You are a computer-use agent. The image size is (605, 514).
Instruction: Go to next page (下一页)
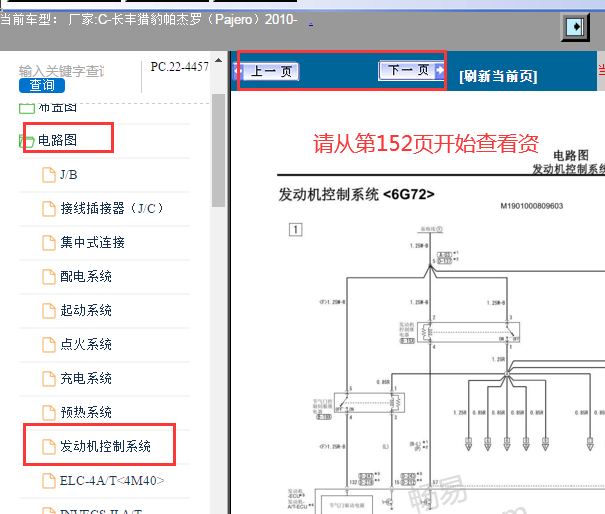coord(412,70)
